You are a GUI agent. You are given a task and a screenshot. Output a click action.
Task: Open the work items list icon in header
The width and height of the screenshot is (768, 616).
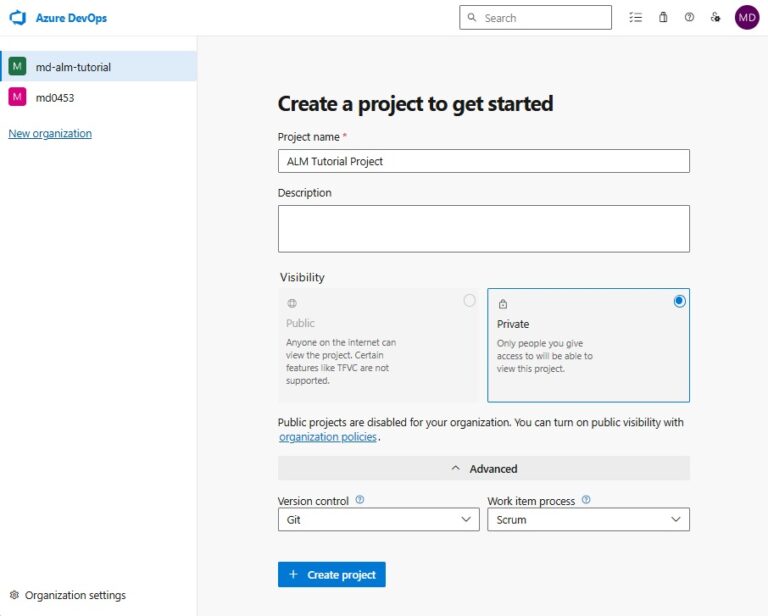[635, 18]
